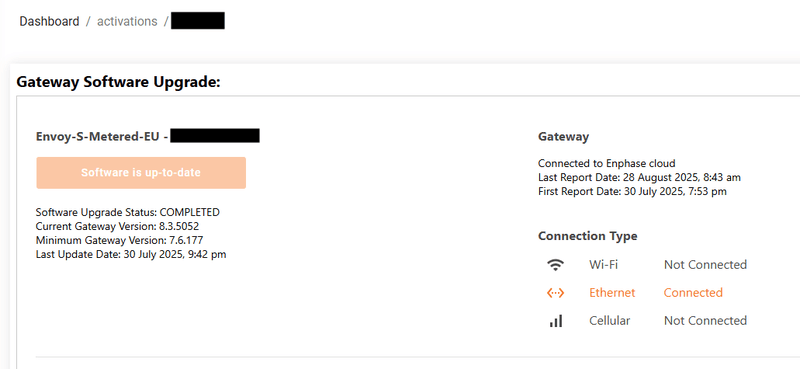This screenshot has width=800, height=369.
Task: Click the Wi-Fi Not Connected status
Action: pos(705,265)
